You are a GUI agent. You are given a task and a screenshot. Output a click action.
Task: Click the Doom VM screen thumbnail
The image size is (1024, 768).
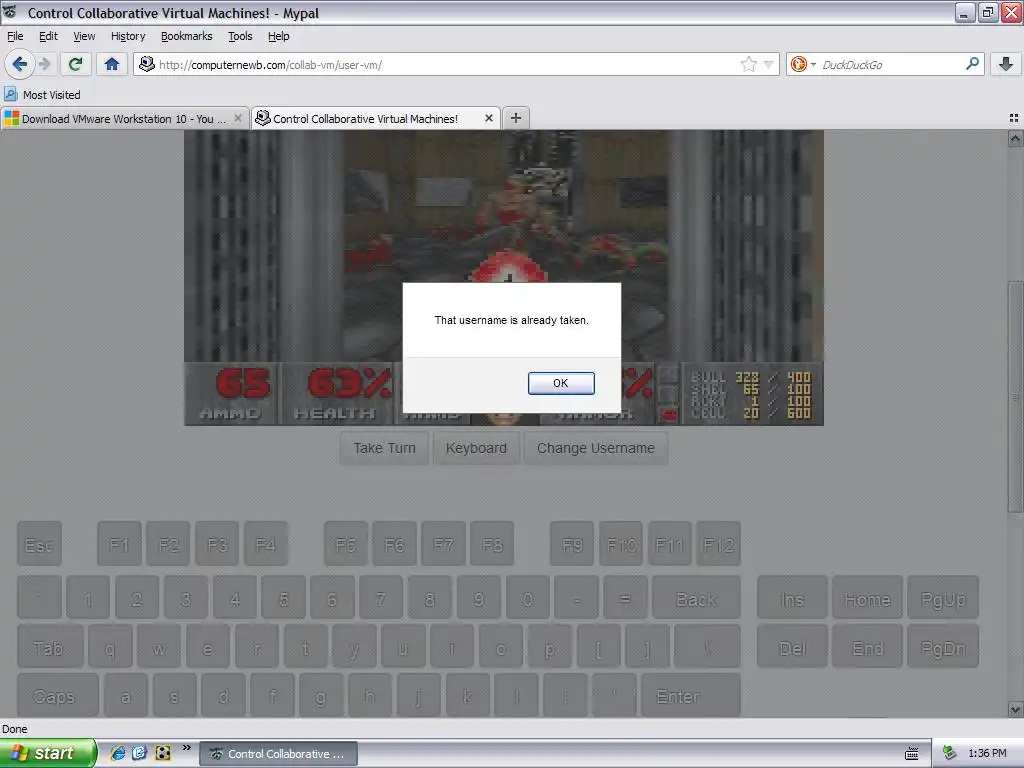coord(504,278)
